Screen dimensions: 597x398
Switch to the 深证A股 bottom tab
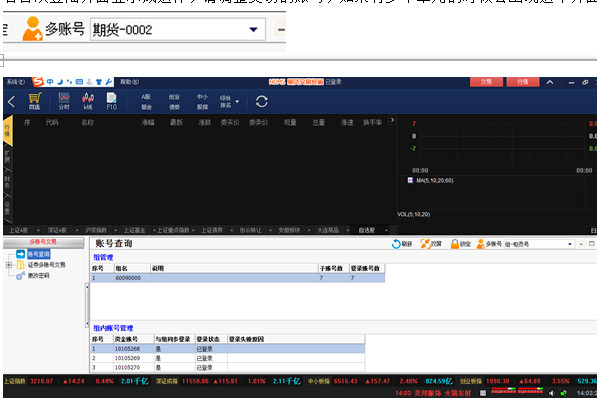57,230
